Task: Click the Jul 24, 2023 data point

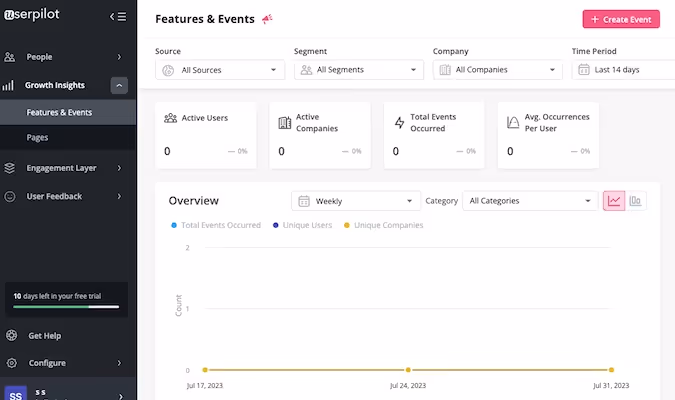Action: pyautogui.click(x=408, y=370)
